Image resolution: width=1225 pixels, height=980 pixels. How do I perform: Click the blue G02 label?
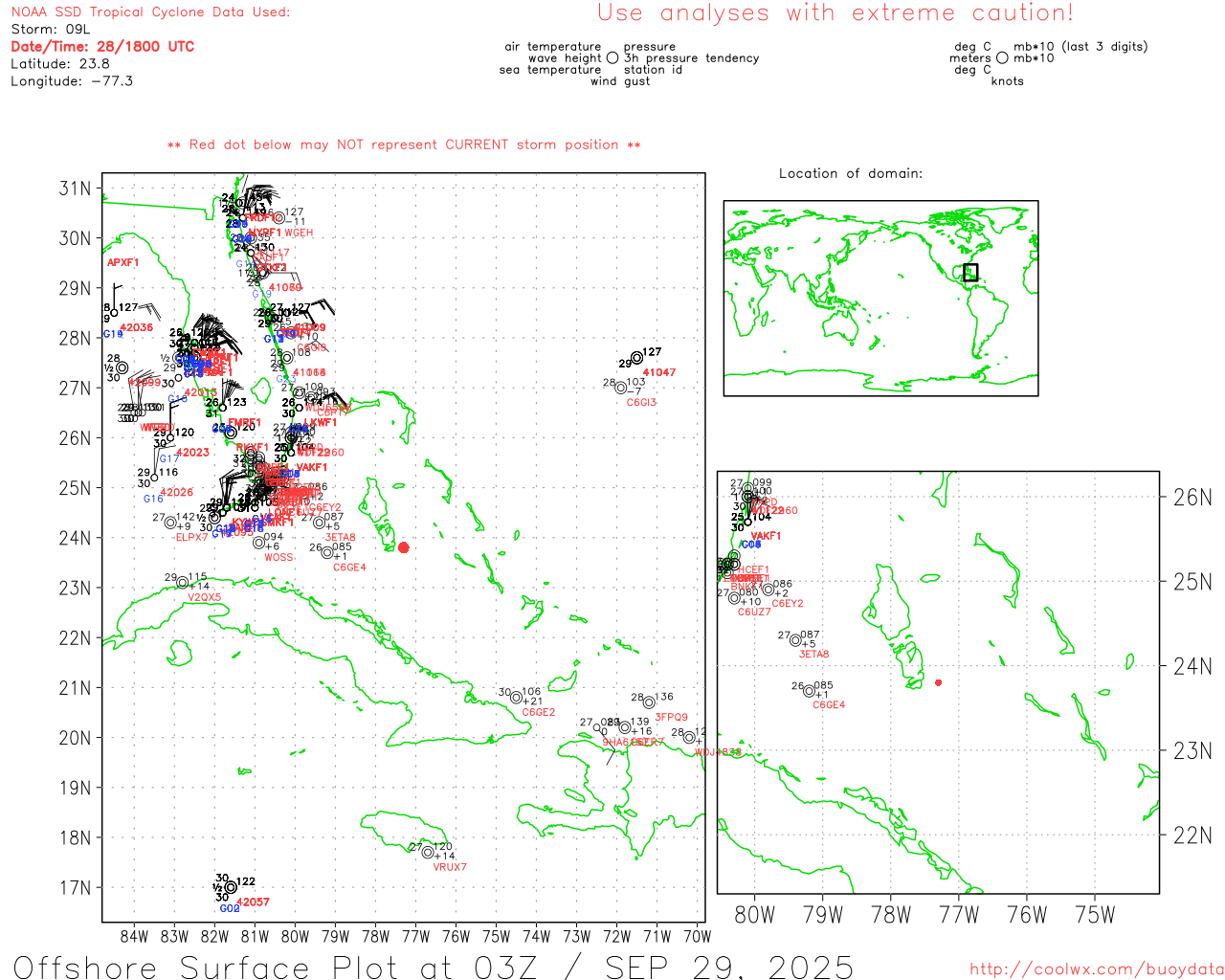tap(230, 908)
